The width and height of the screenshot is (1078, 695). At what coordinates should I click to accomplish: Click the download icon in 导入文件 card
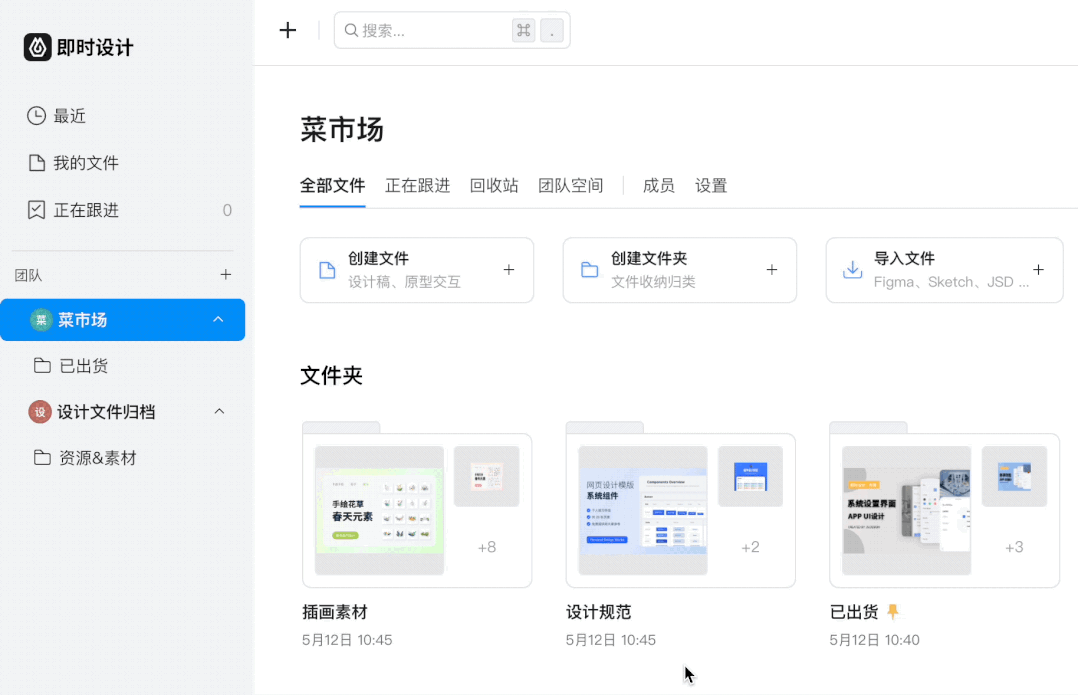pos(852,269)
